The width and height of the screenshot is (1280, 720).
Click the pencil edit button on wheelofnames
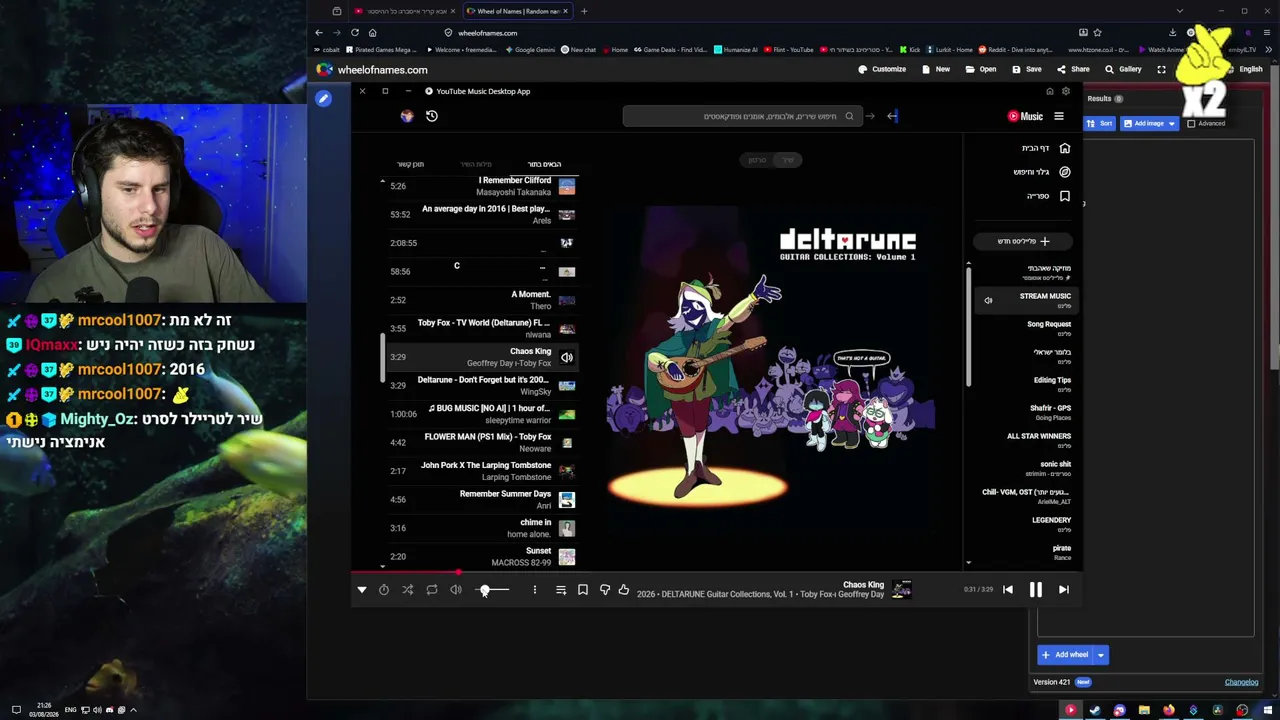(323, 98)
